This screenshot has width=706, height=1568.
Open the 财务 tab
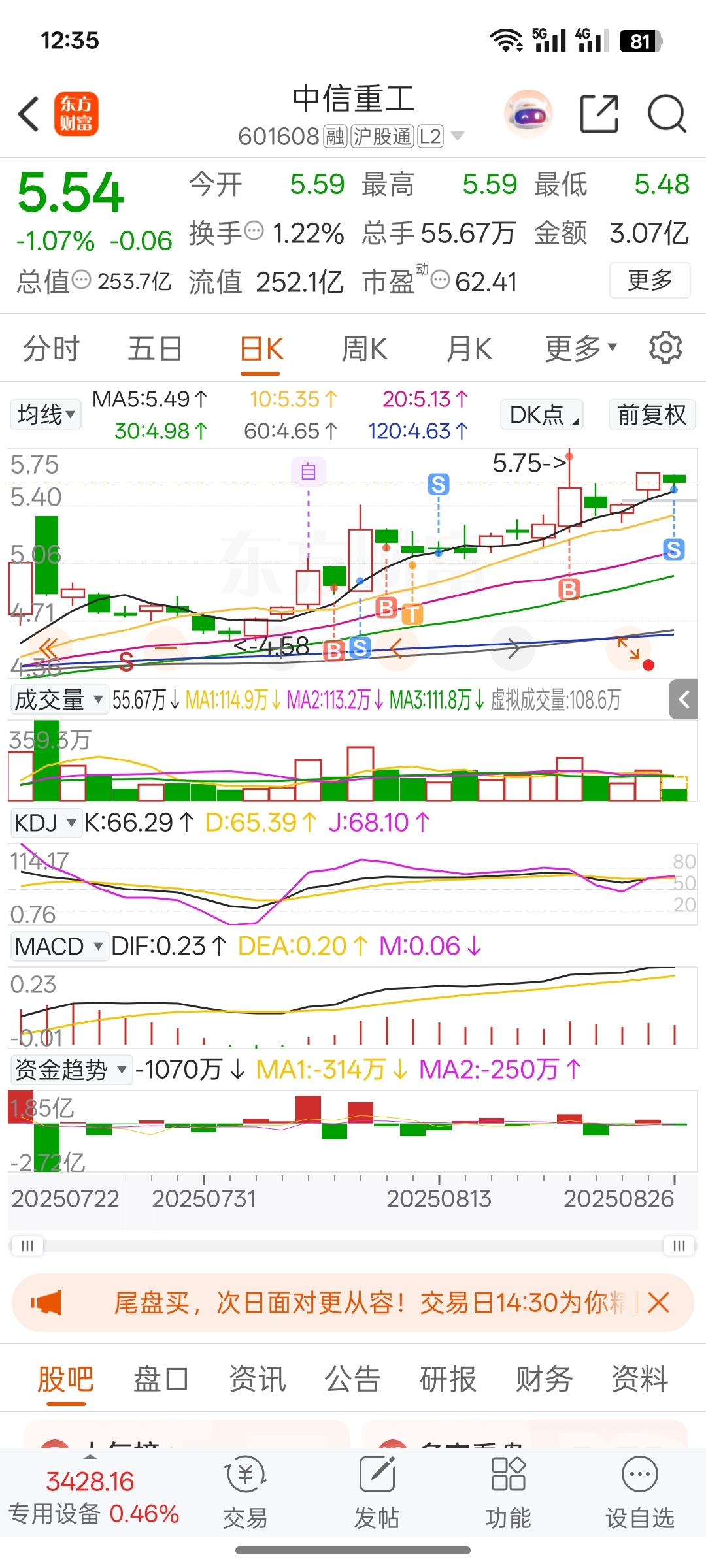coord(544,1379)
